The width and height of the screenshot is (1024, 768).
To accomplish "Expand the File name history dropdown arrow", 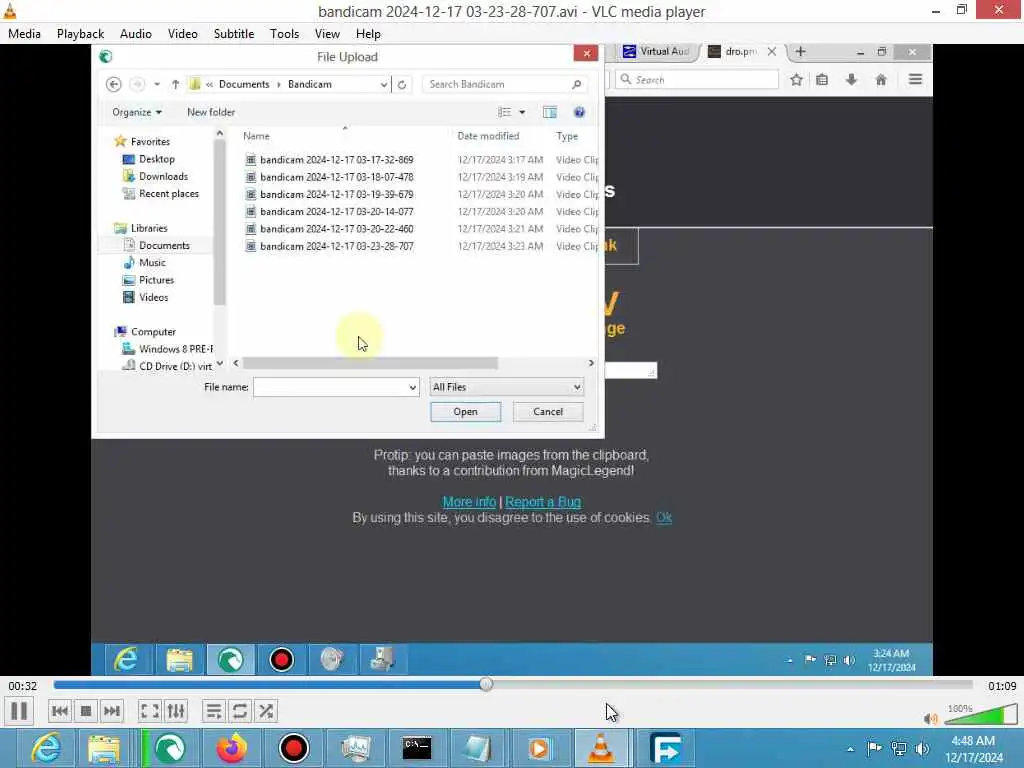I will point(413,387).
